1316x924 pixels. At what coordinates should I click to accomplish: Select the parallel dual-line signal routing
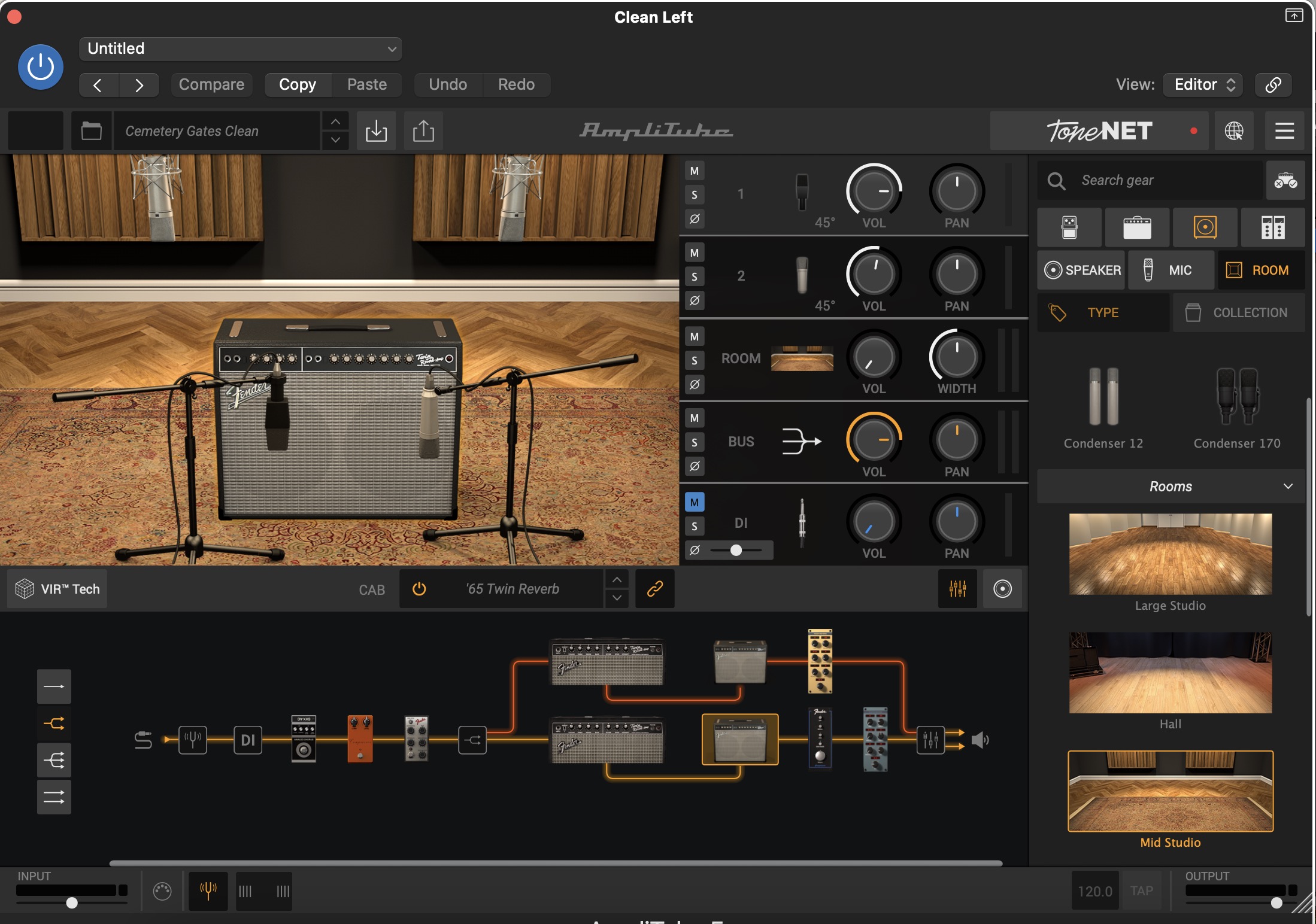[54, 797]
